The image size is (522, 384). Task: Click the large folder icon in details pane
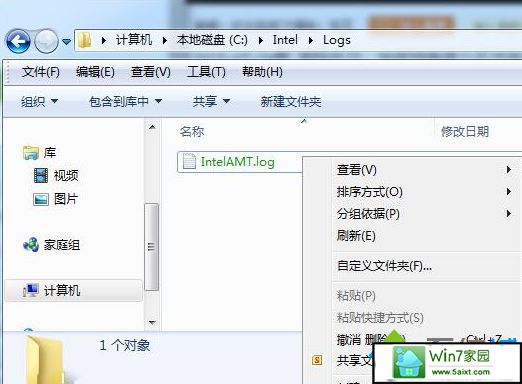(45, 359)
